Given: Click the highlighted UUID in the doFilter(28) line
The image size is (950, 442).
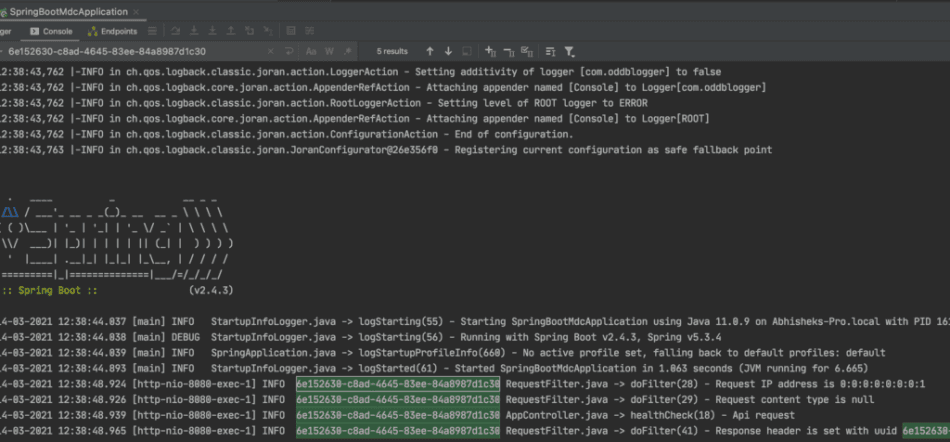Looking at the screenshot, I should pos(398,384).
